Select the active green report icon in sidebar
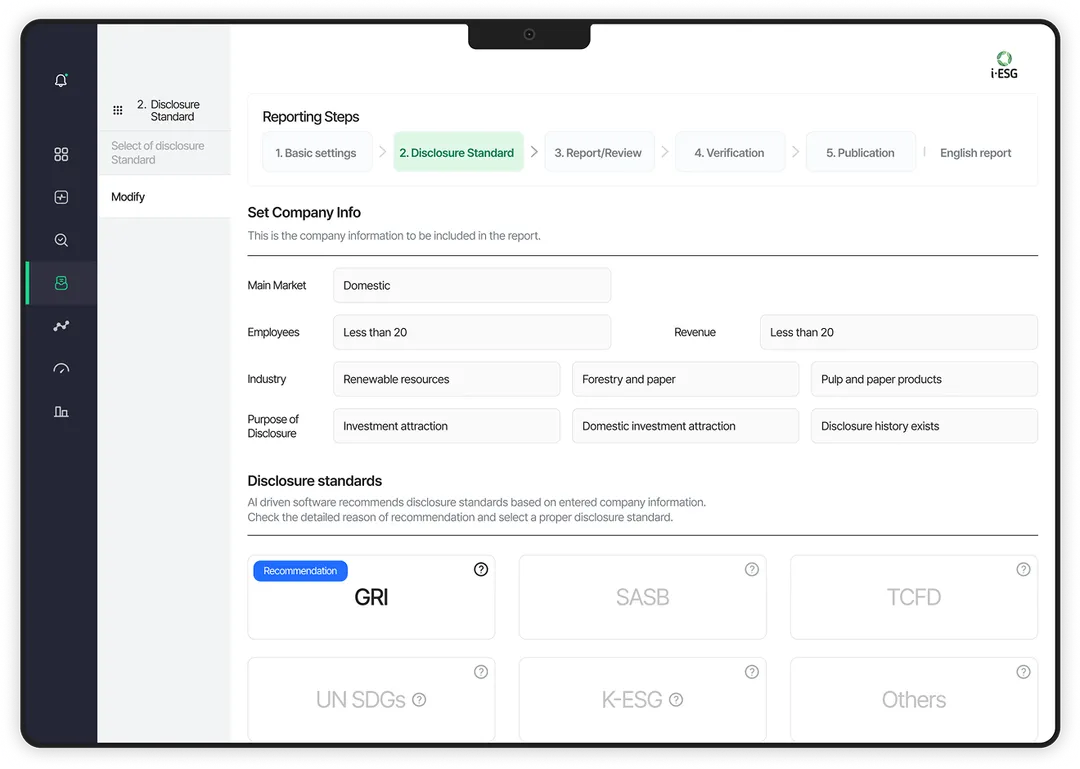This screenshot has width=1080, height=769. 61,283
